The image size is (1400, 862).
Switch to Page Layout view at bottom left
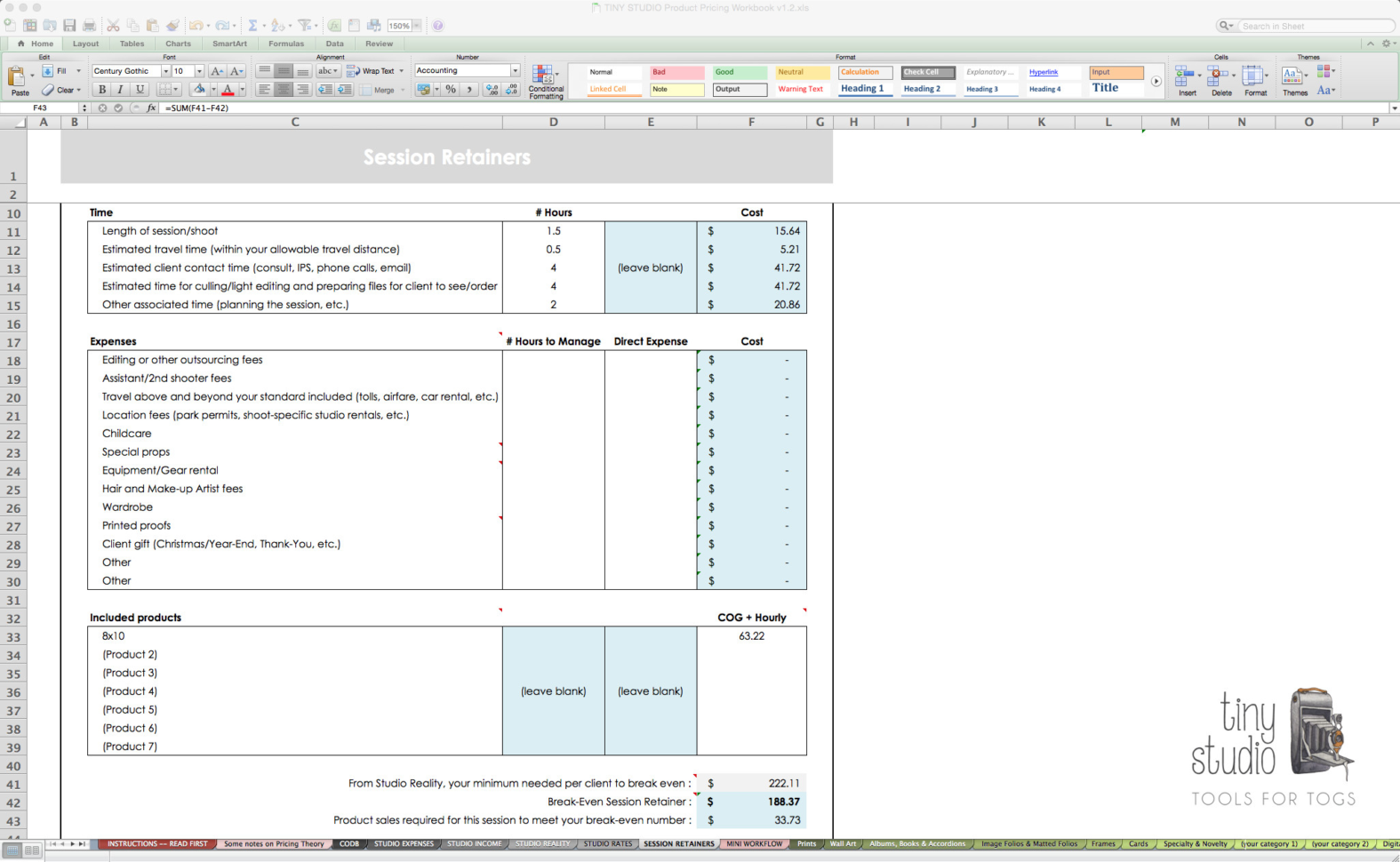point(32,850)
